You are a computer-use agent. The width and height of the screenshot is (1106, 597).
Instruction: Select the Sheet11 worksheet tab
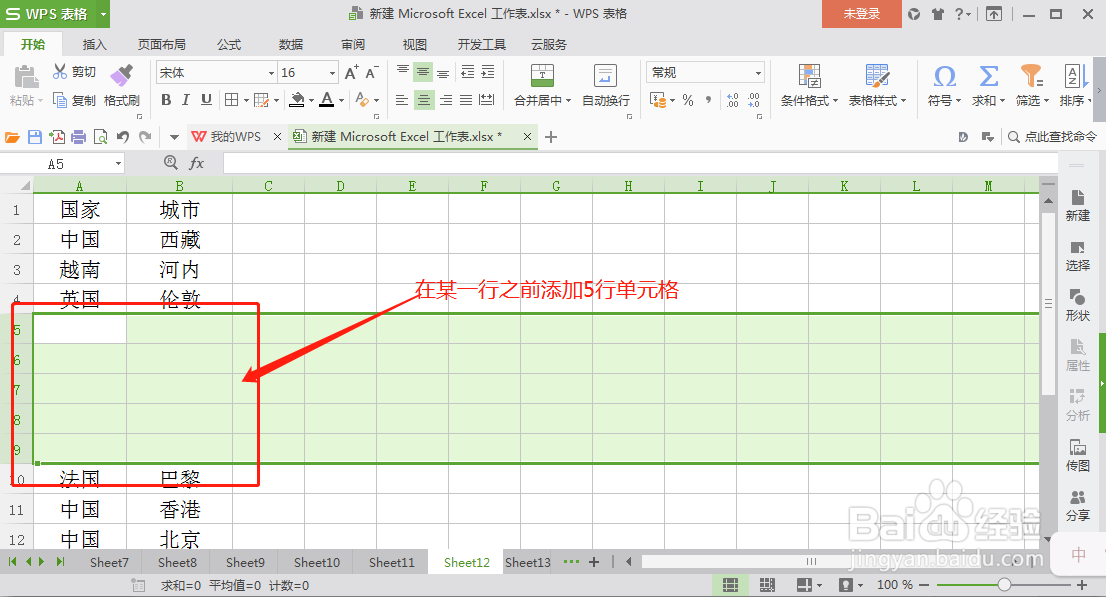(391, 562)
